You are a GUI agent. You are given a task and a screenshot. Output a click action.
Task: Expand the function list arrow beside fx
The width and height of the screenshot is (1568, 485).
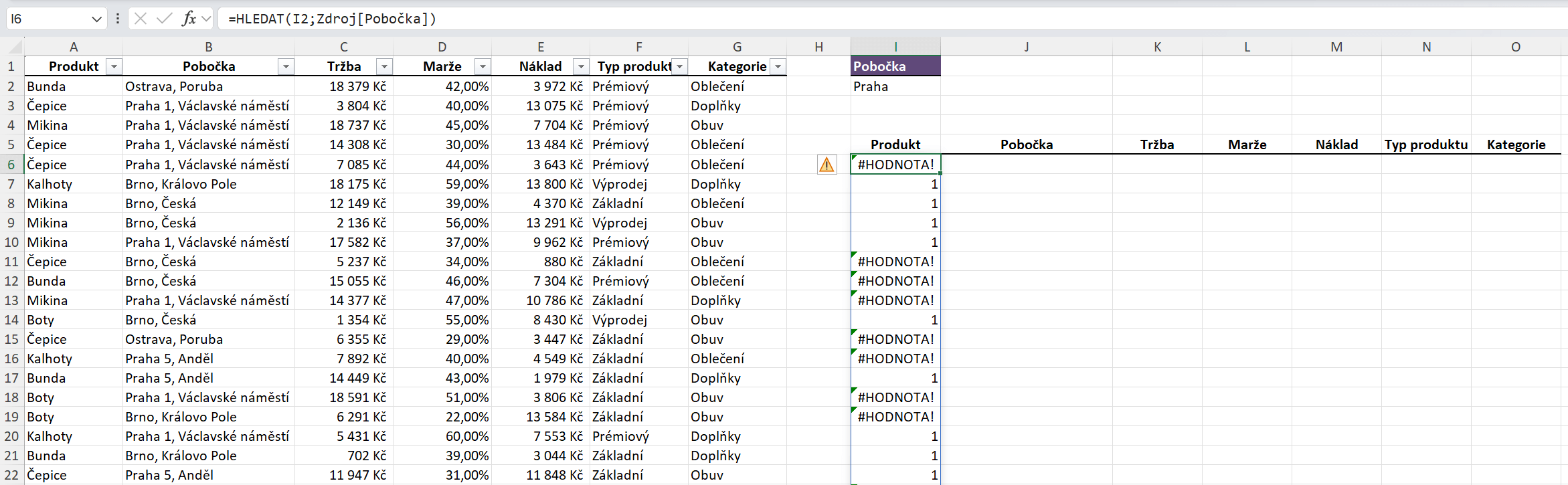click(x=206, y=19)
